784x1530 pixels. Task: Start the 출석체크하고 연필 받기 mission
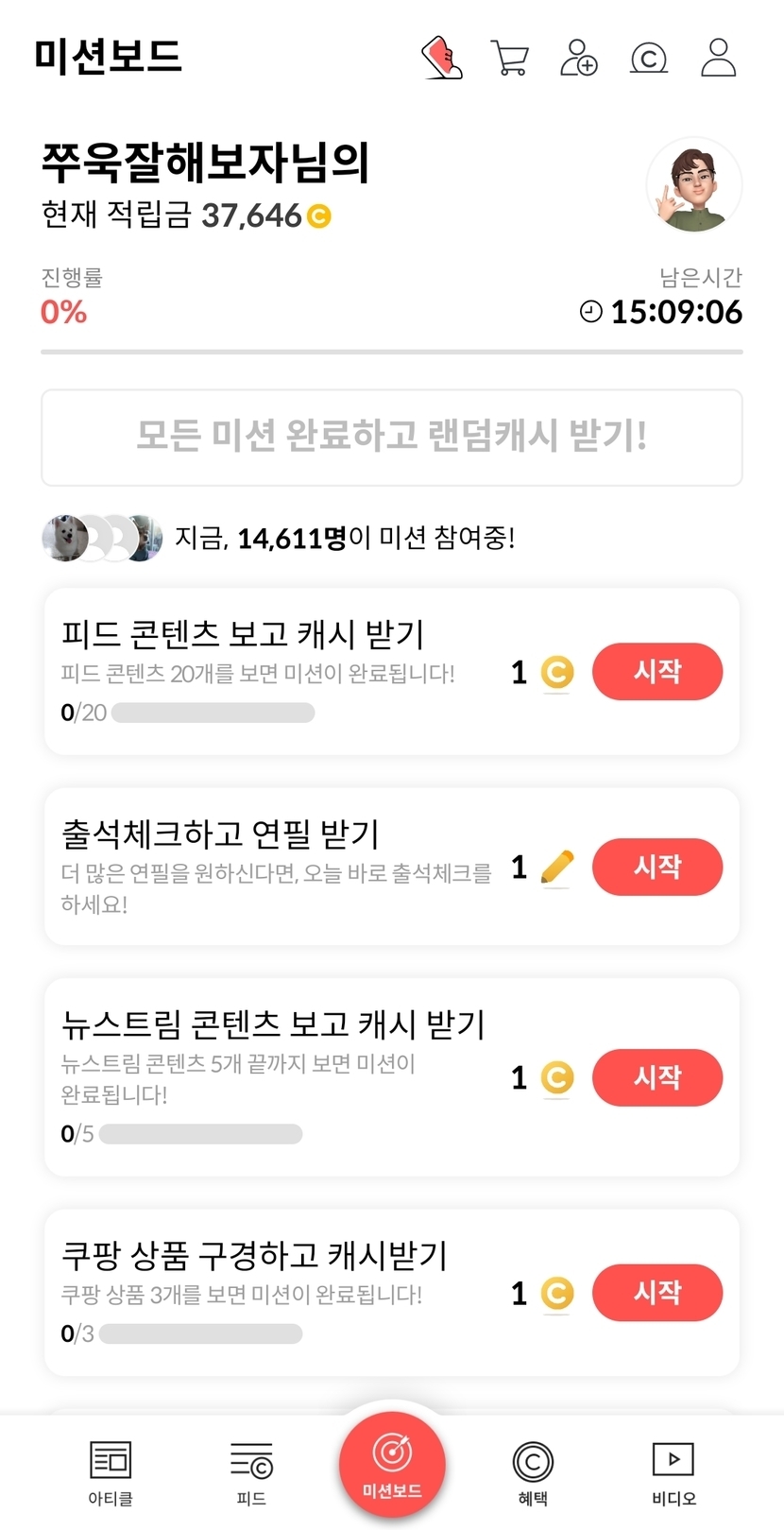click(x=657, y=867)
